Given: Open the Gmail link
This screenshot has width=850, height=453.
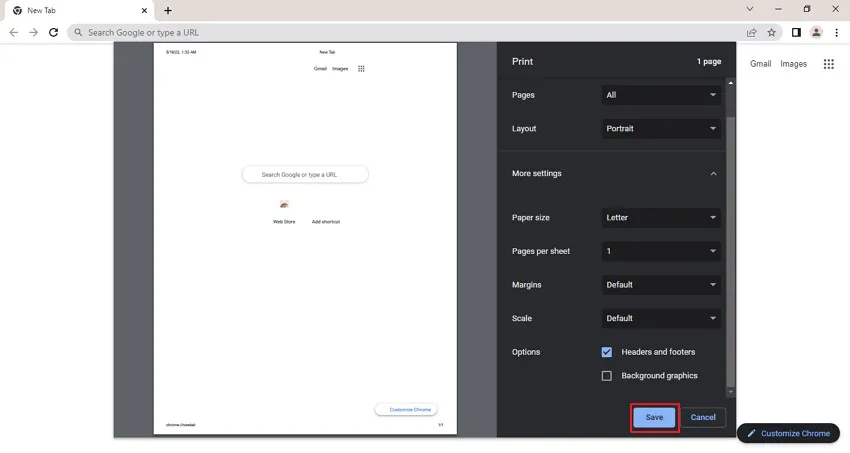Looking at the screenshot, I should point(761,64).
